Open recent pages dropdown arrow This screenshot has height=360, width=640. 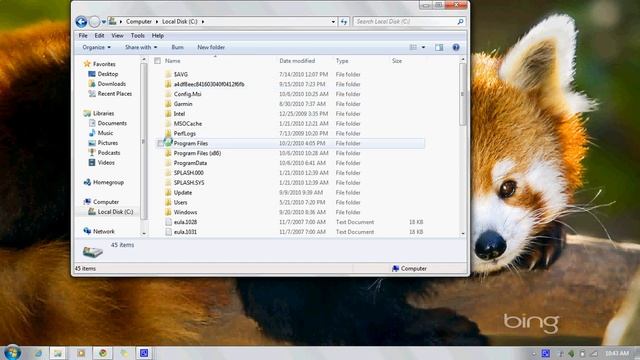[104, 22]
